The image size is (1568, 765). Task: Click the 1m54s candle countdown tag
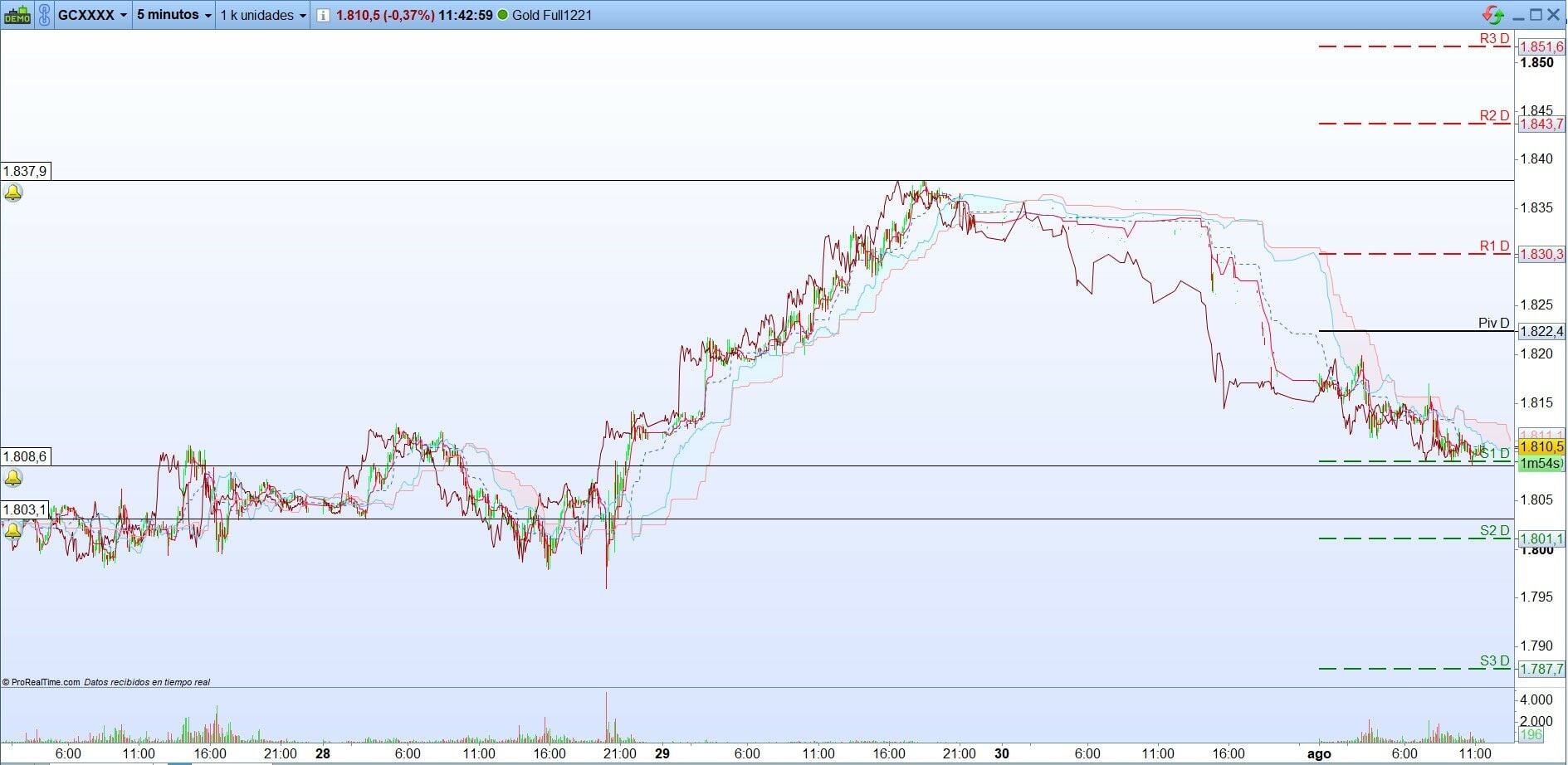pyautogui.click(x=1541, y=463)
